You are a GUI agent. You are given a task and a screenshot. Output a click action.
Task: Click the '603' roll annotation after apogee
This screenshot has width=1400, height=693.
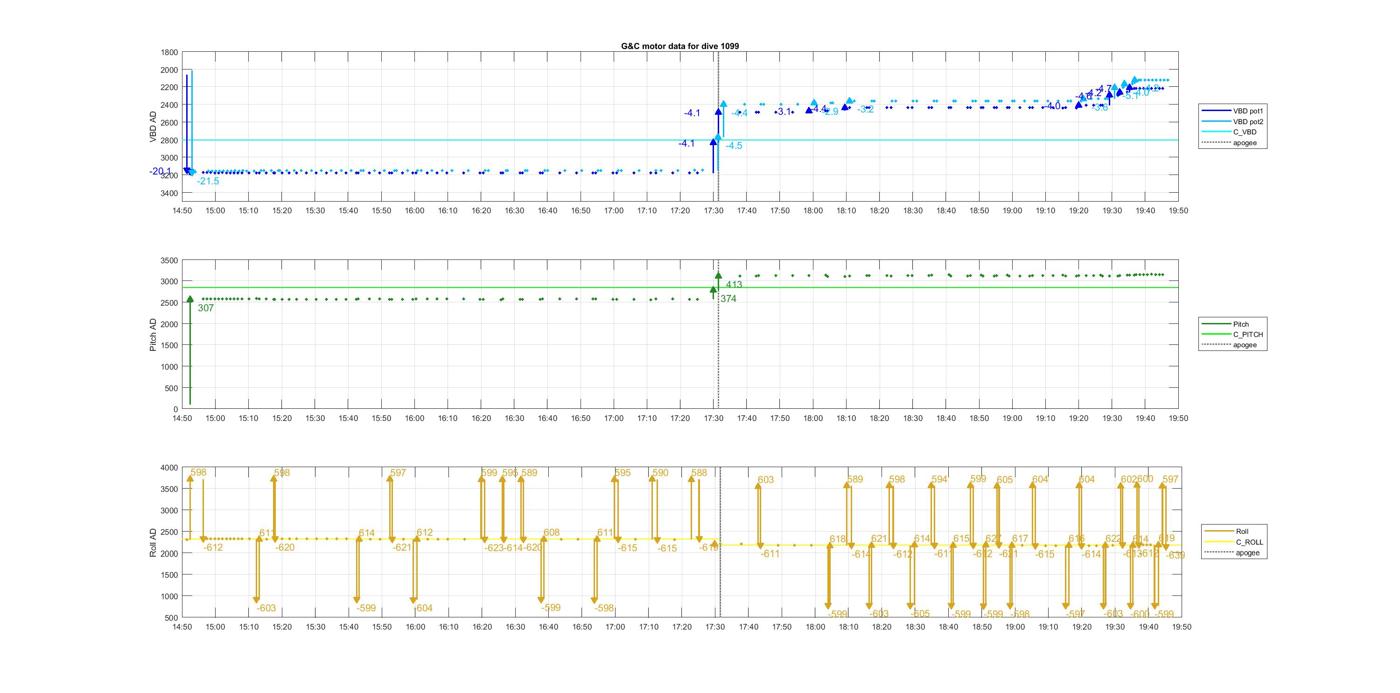pos(765,480)
